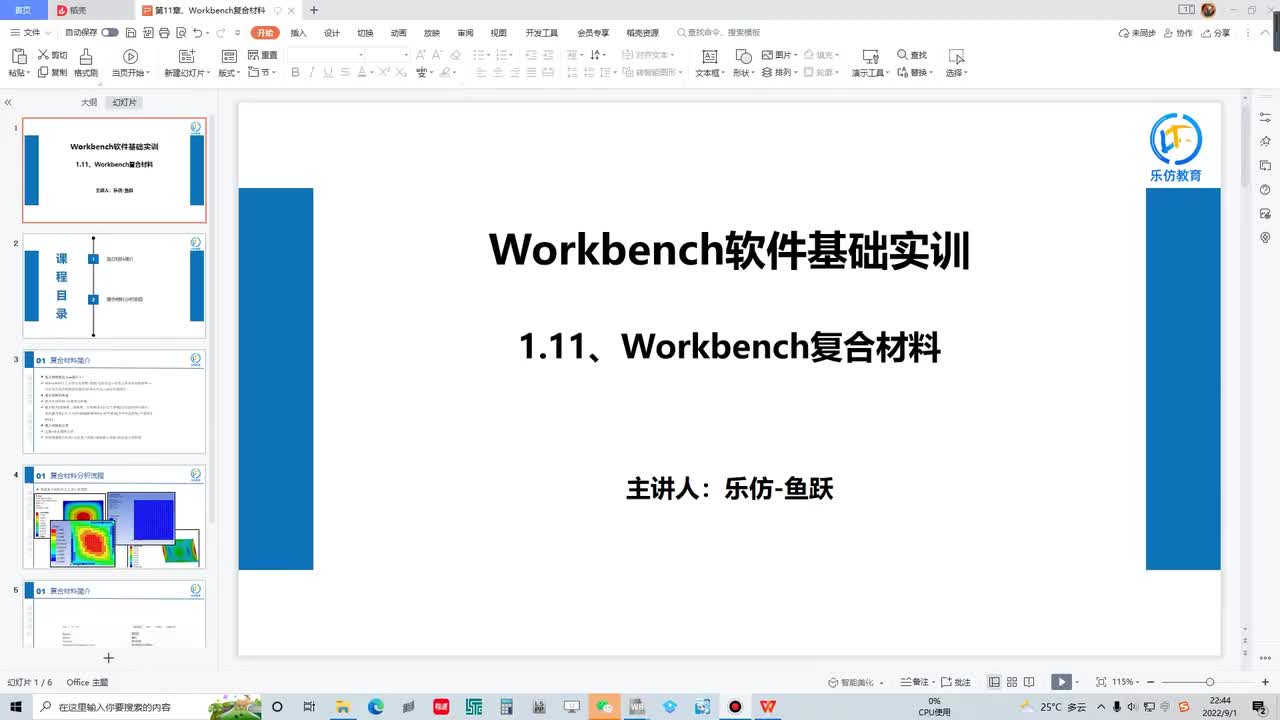Click the Fit slide to window icon
Screen dimensions: 1280x720
pos(1101,682)
